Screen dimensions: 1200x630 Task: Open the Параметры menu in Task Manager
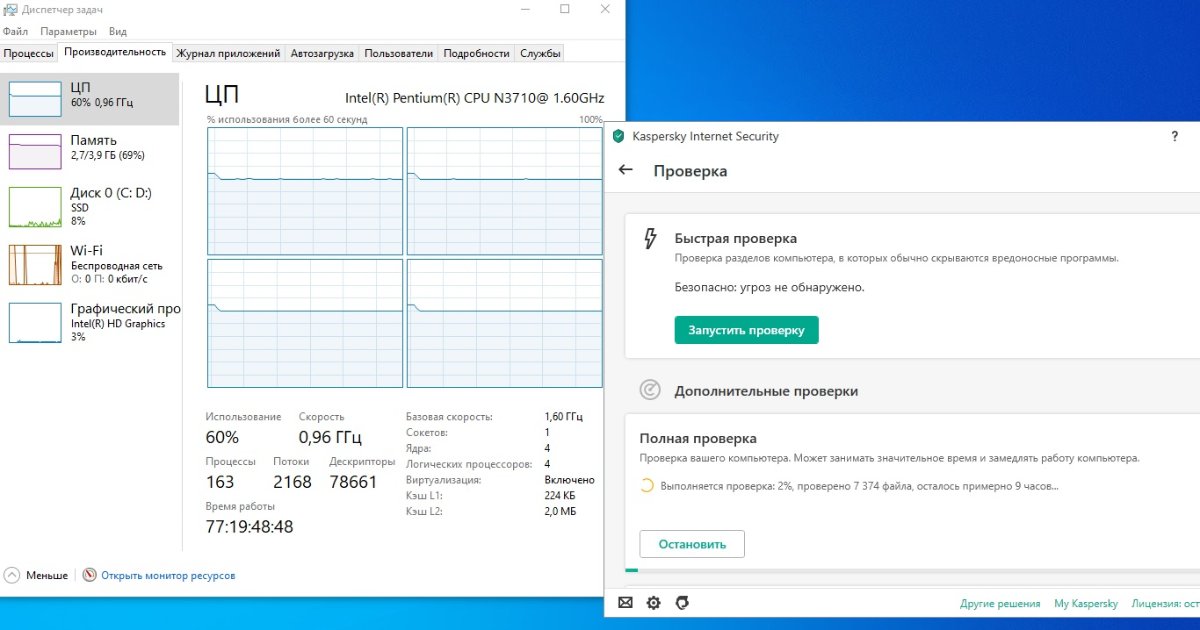(x=68, y=31)
